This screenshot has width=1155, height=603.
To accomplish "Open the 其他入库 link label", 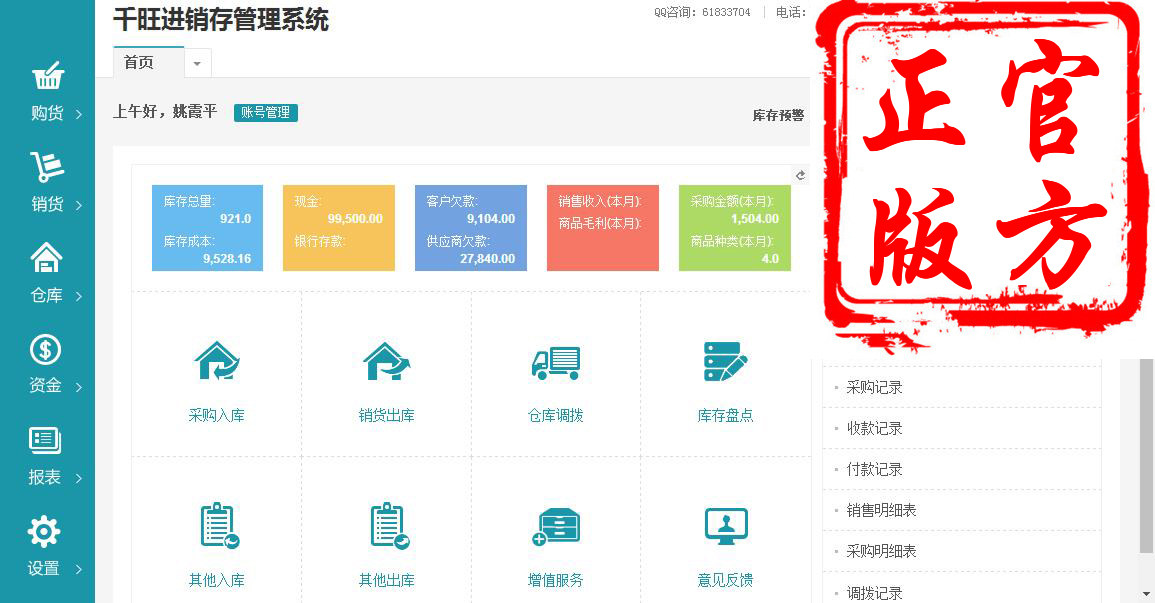I will tap(217, 580).
